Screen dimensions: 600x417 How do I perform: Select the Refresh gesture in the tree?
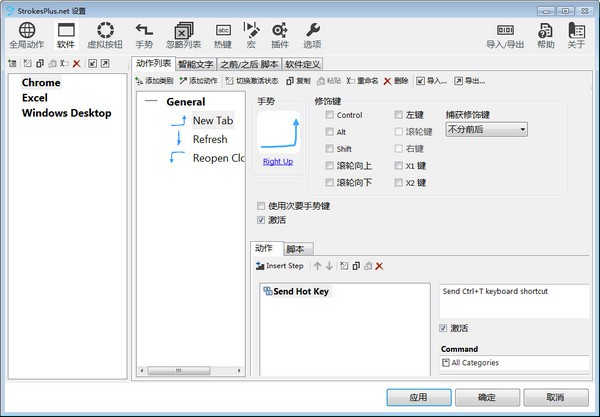click(x=210, y=139)
